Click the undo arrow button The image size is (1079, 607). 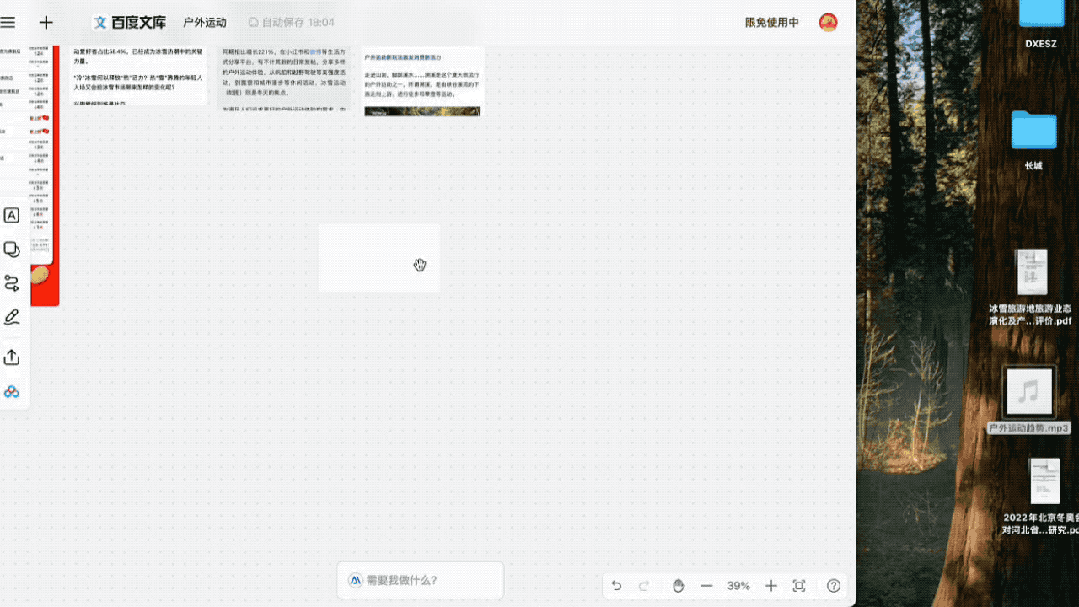click(x=617, y=586)
